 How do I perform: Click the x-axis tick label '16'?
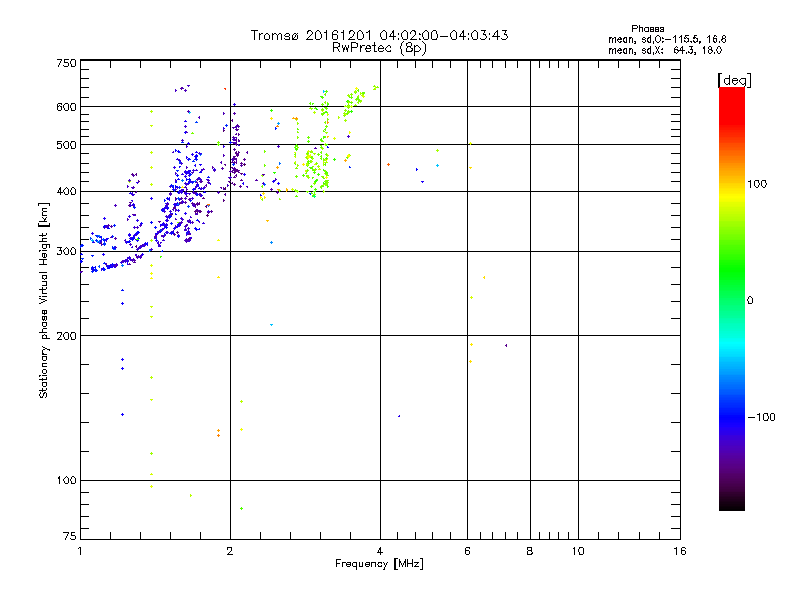tap(680, 551)
